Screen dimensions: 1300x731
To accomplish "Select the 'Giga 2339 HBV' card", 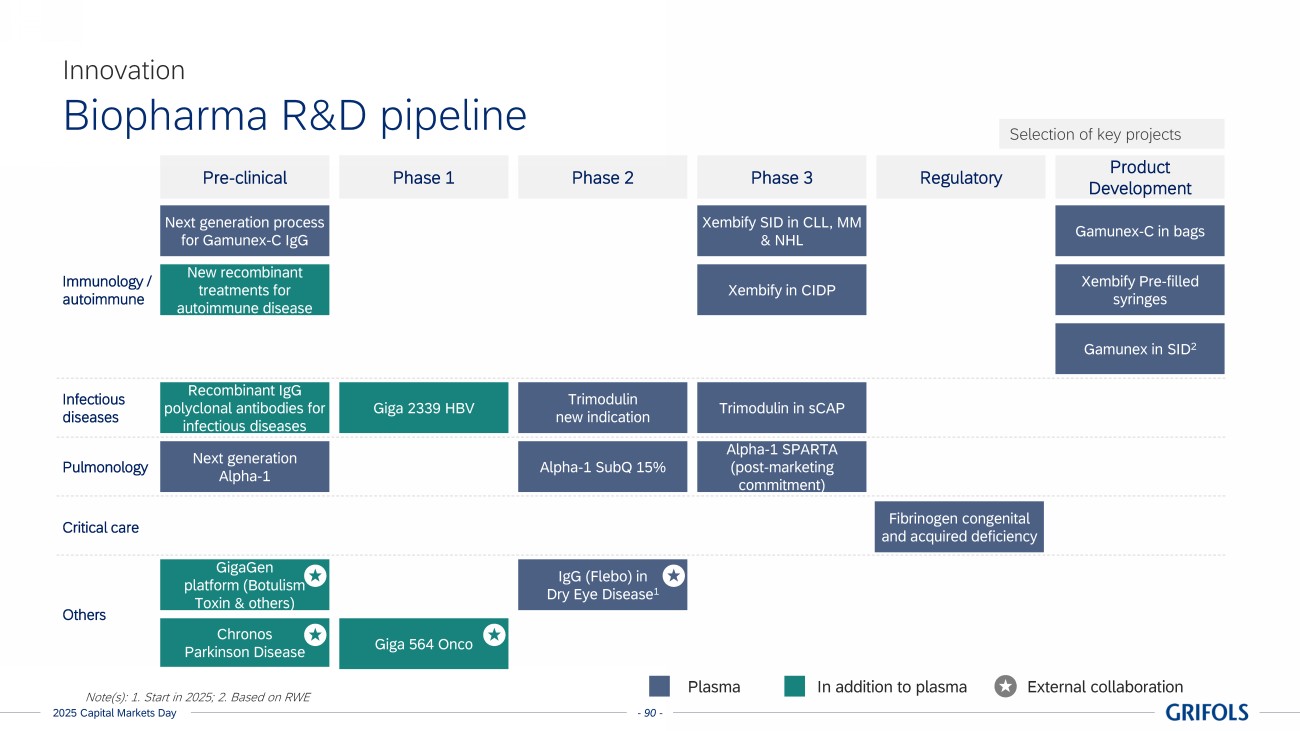I will pos(424,408).
